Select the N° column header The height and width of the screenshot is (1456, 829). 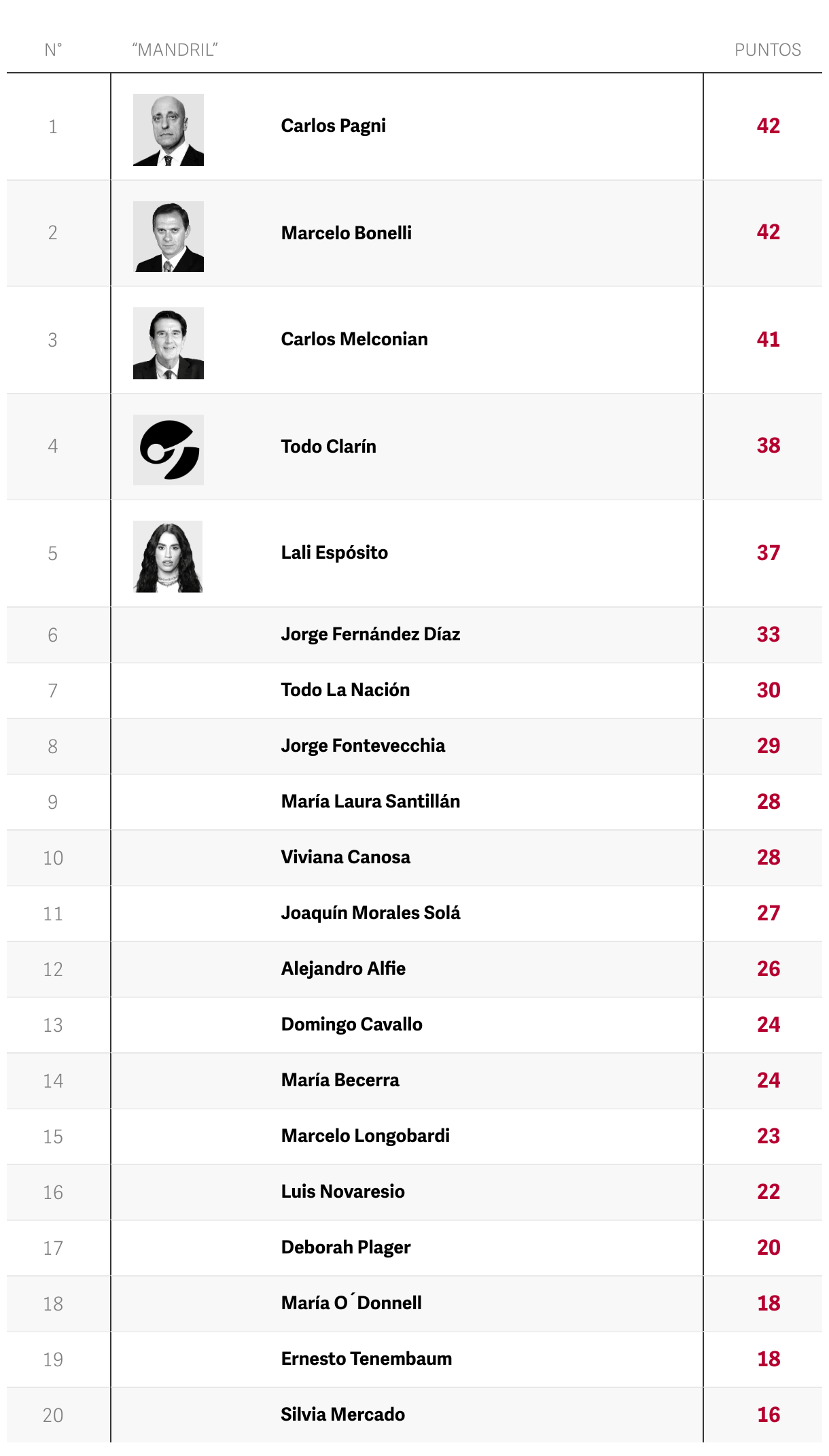[53, 50]
